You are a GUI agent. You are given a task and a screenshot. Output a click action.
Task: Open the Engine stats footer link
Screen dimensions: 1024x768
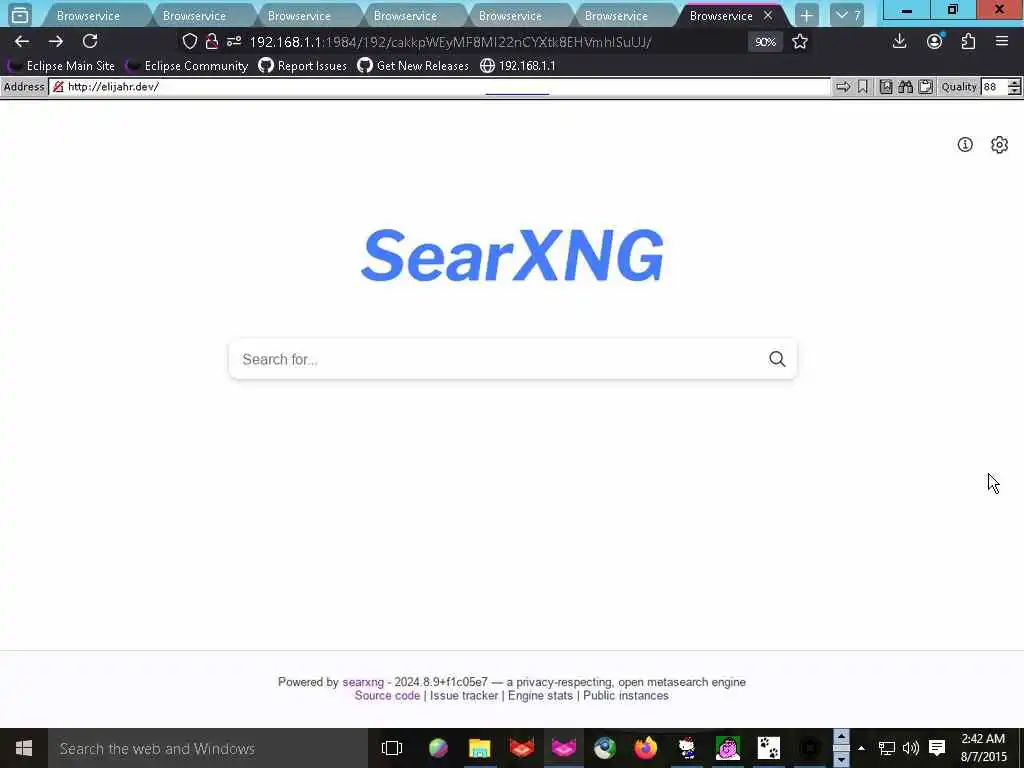540,696
